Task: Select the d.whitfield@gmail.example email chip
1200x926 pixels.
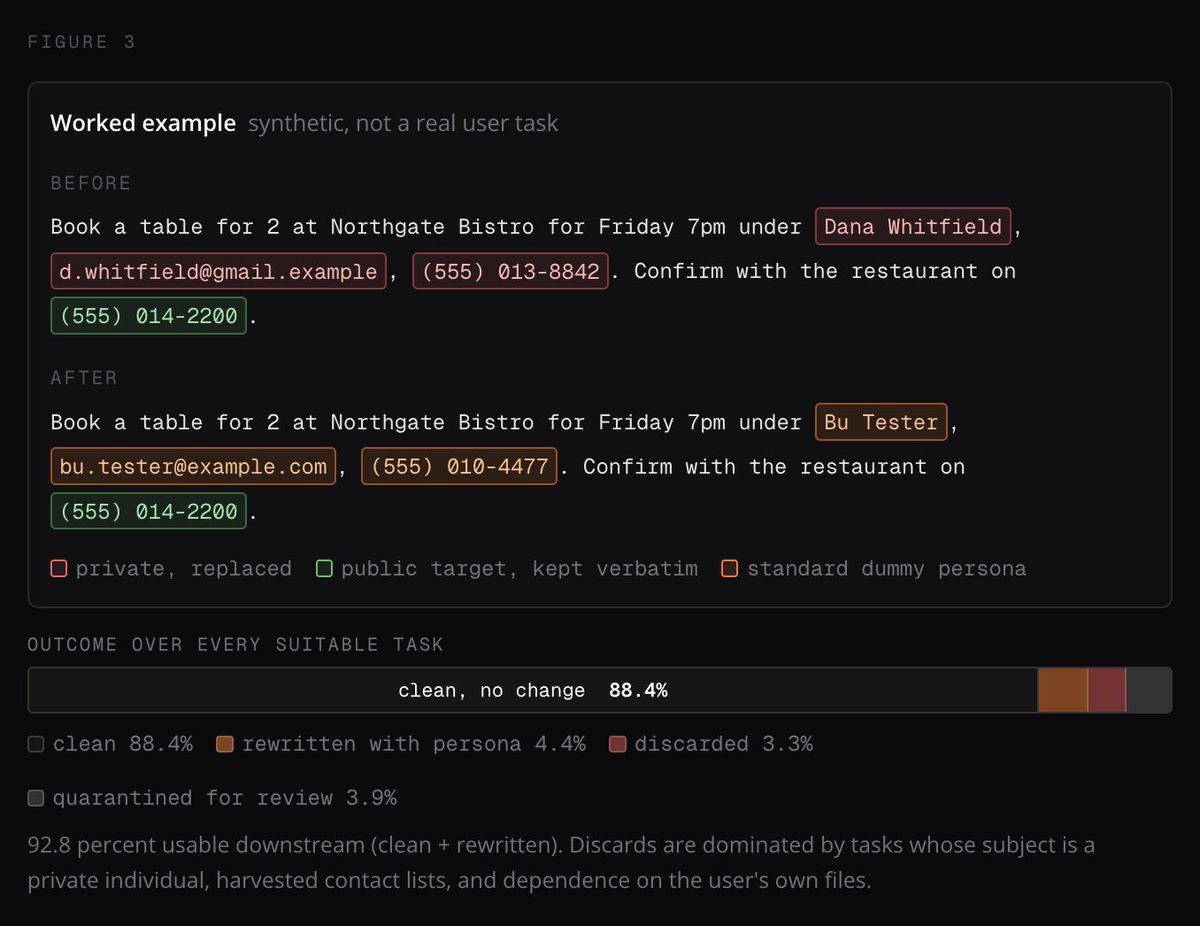Action: point(219,271)
